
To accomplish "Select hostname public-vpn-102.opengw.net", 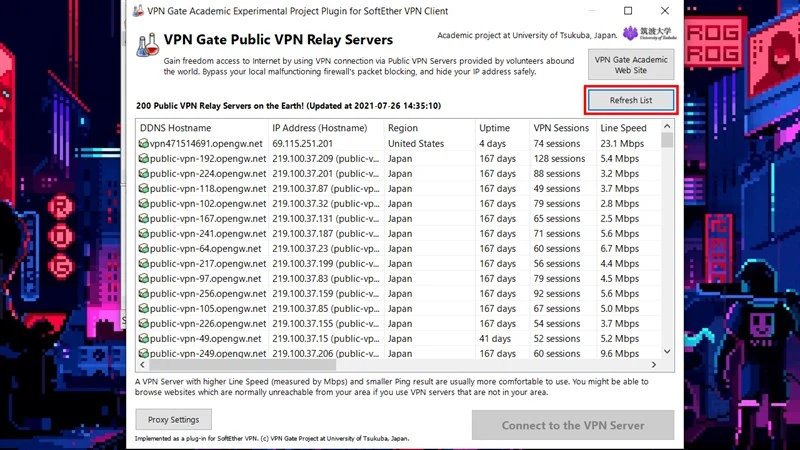I will click(x=208, y=204).
